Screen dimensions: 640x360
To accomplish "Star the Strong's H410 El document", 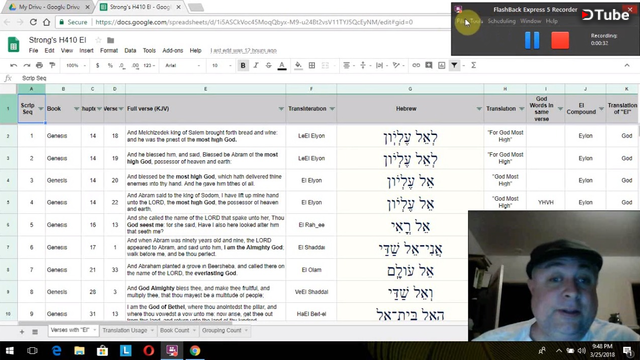I will coord(98,40).
